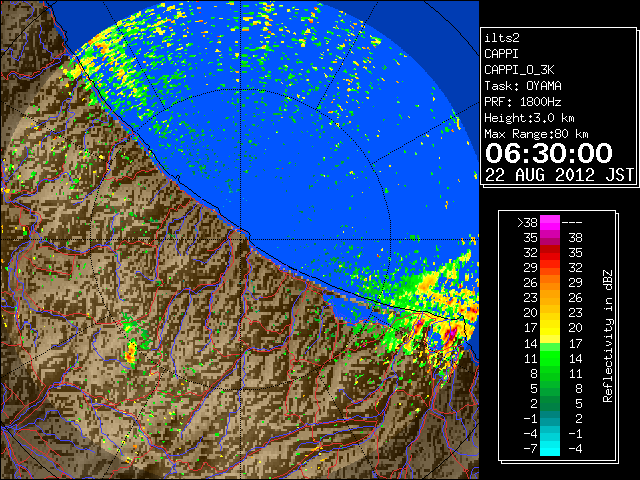Pick the orange 23–26 dBZ color band
The width and height of the screenshot is (640, 480).
550,298
